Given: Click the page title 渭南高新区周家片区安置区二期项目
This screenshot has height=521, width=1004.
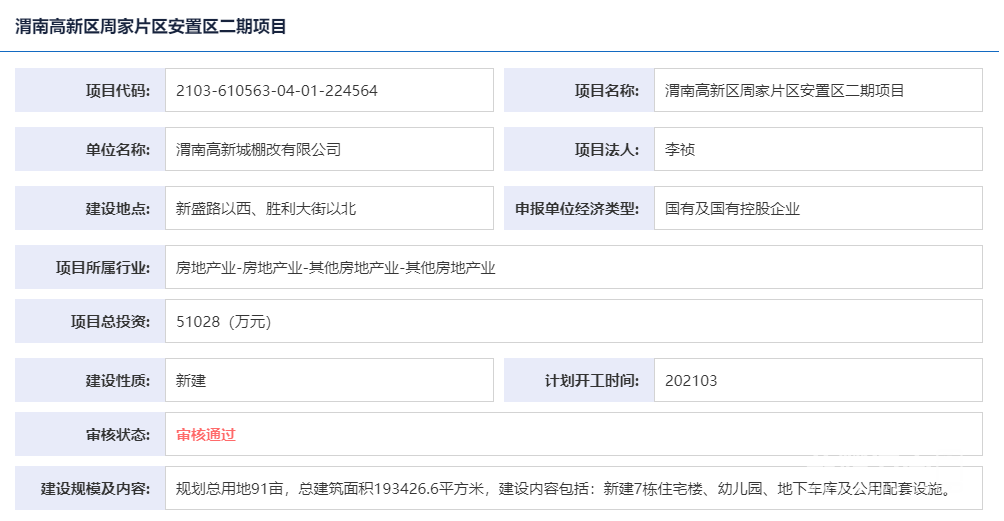Looking at the screenshot, I should click(x=151, y=27).
